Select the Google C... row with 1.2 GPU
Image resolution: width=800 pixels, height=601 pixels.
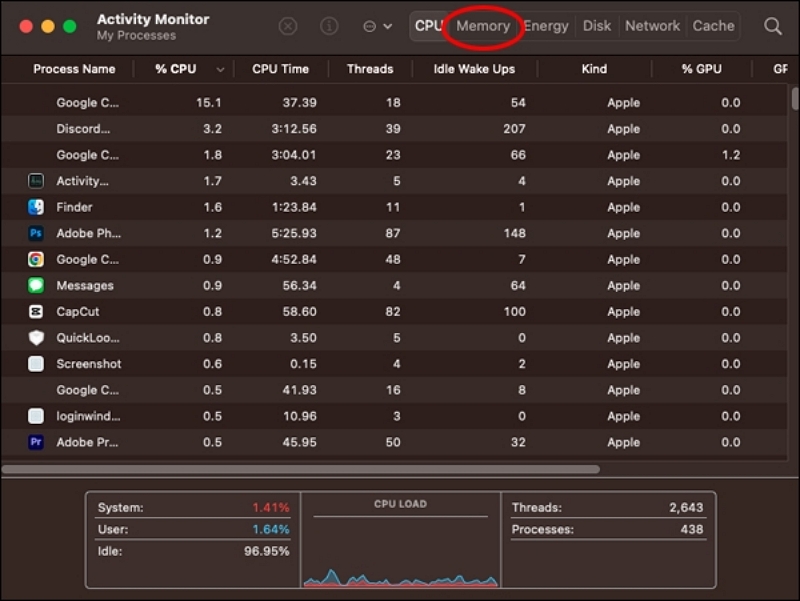(394, 155)
